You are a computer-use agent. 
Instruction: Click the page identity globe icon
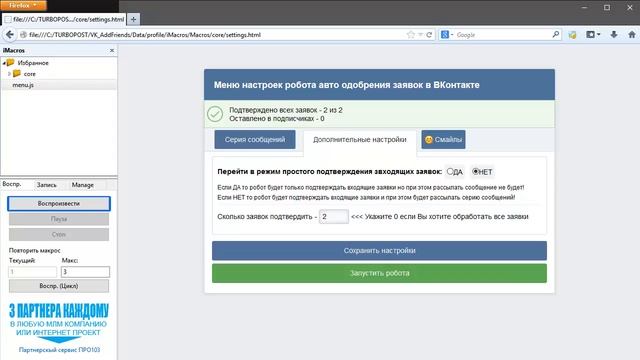[23, 35]
